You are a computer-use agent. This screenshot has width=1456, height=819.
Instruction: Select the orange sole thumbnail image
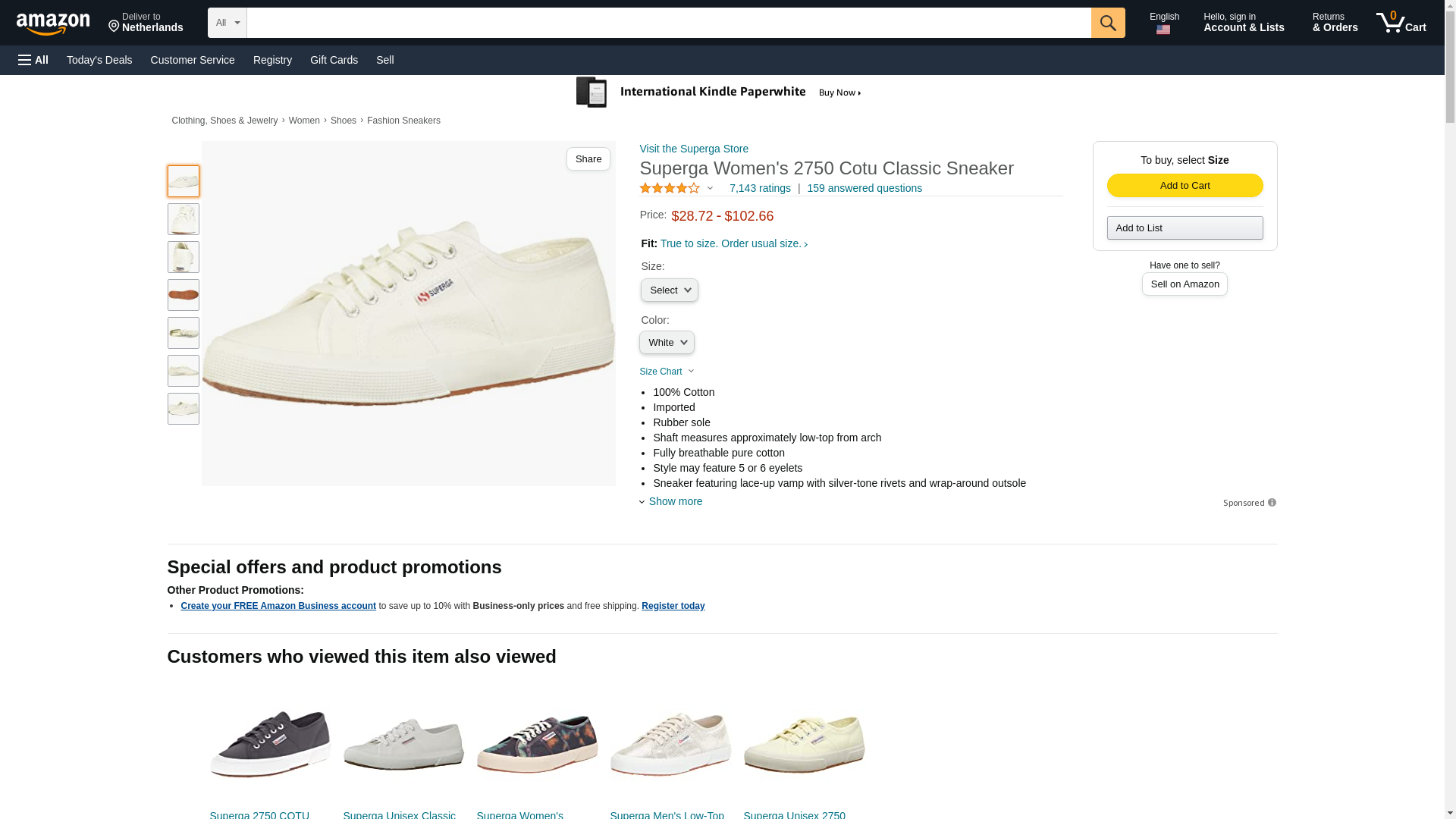point(184,295)
